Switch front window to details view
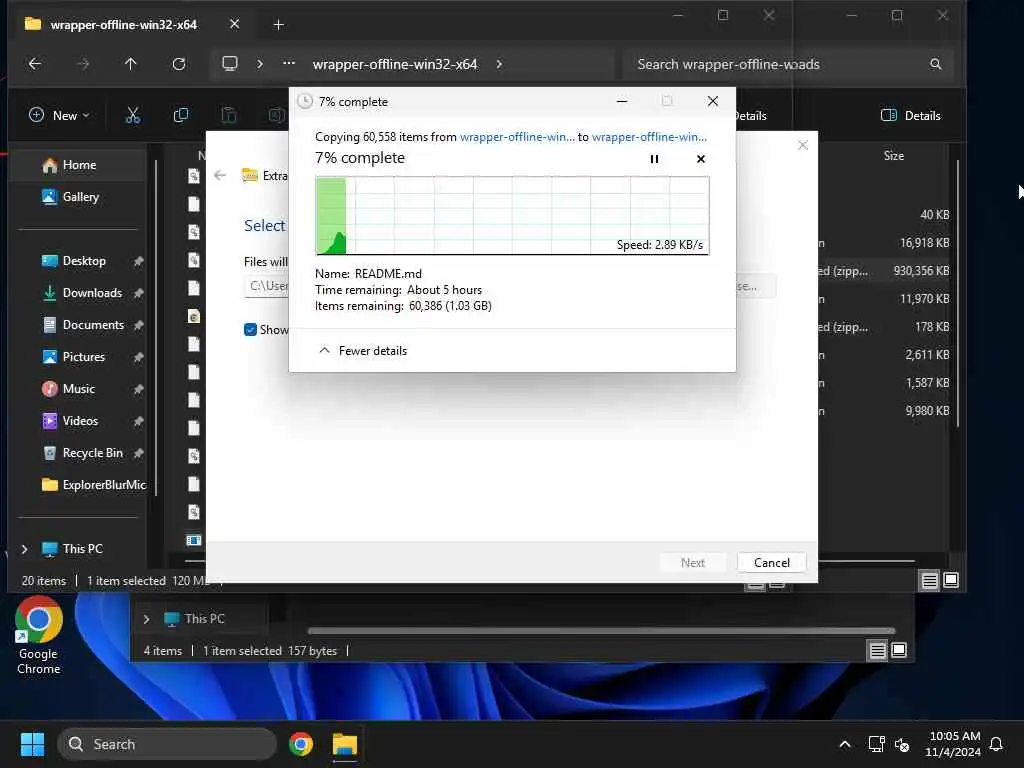The width and height of the screenshot is (1024, 768). (x=929, y=581)
